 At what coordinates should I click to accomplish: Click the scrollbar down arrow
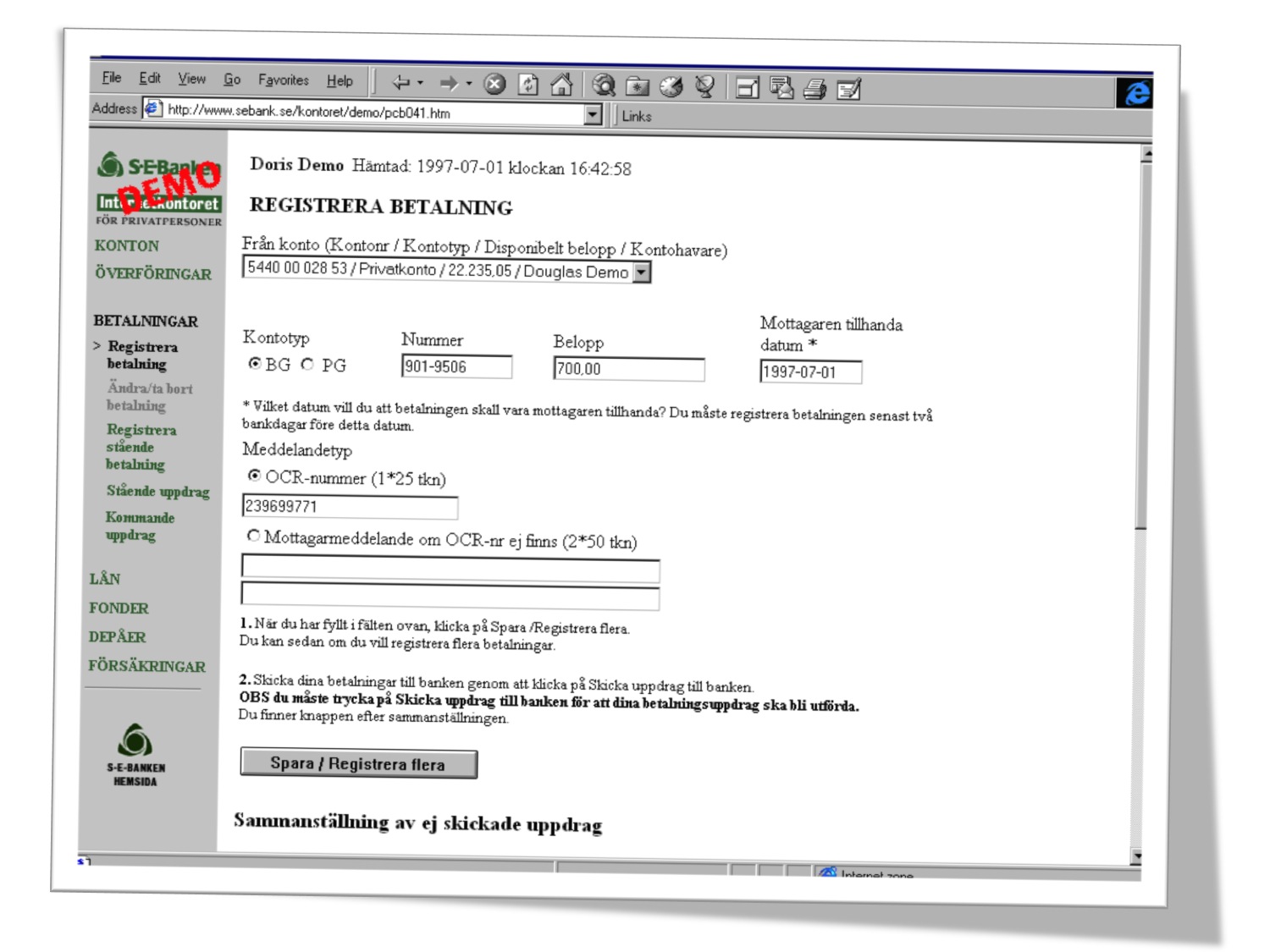tap(1137, 856)
